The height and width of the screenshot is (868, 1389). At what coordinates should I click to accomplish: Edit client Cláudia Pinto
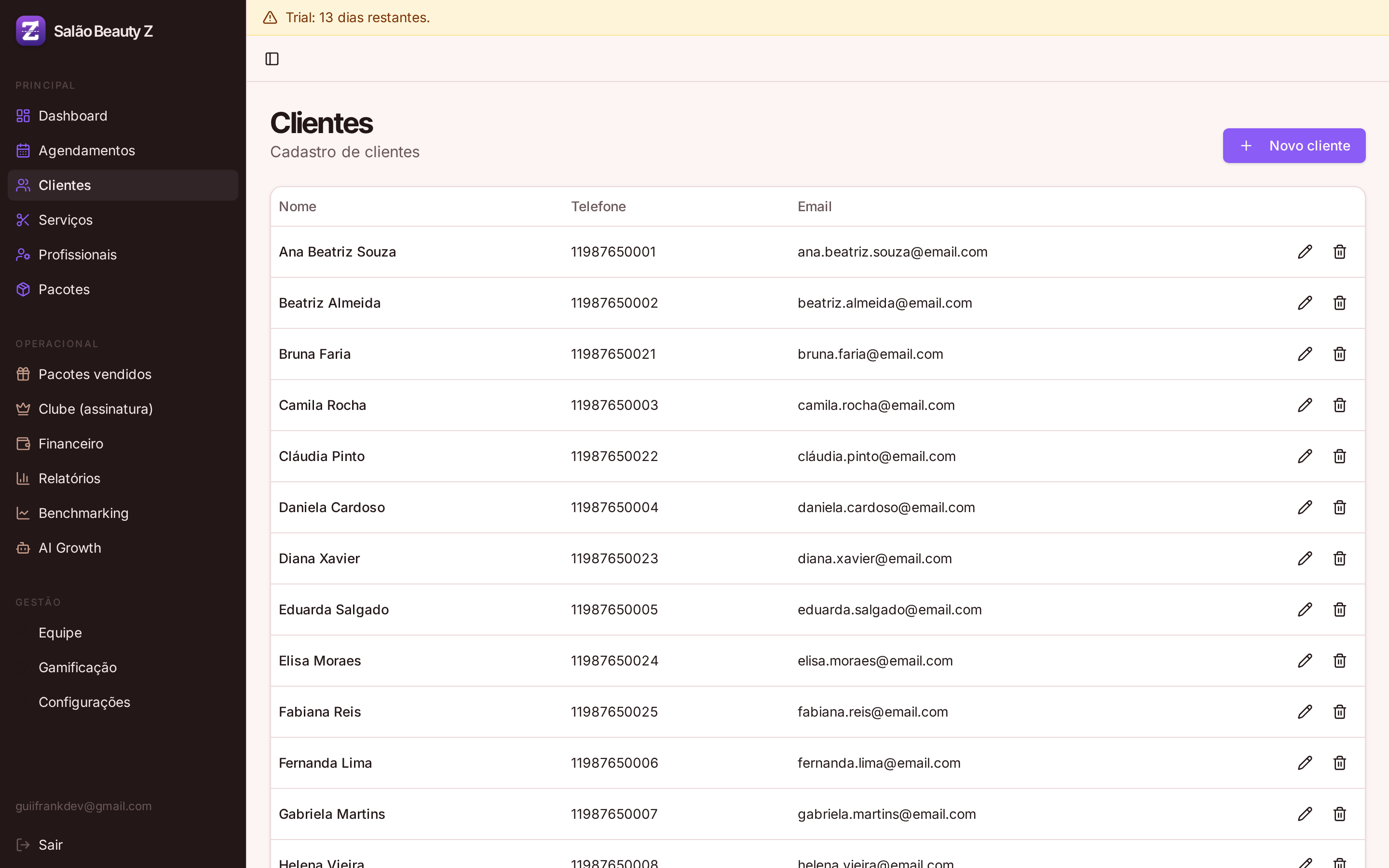(x=1305, y=456)
